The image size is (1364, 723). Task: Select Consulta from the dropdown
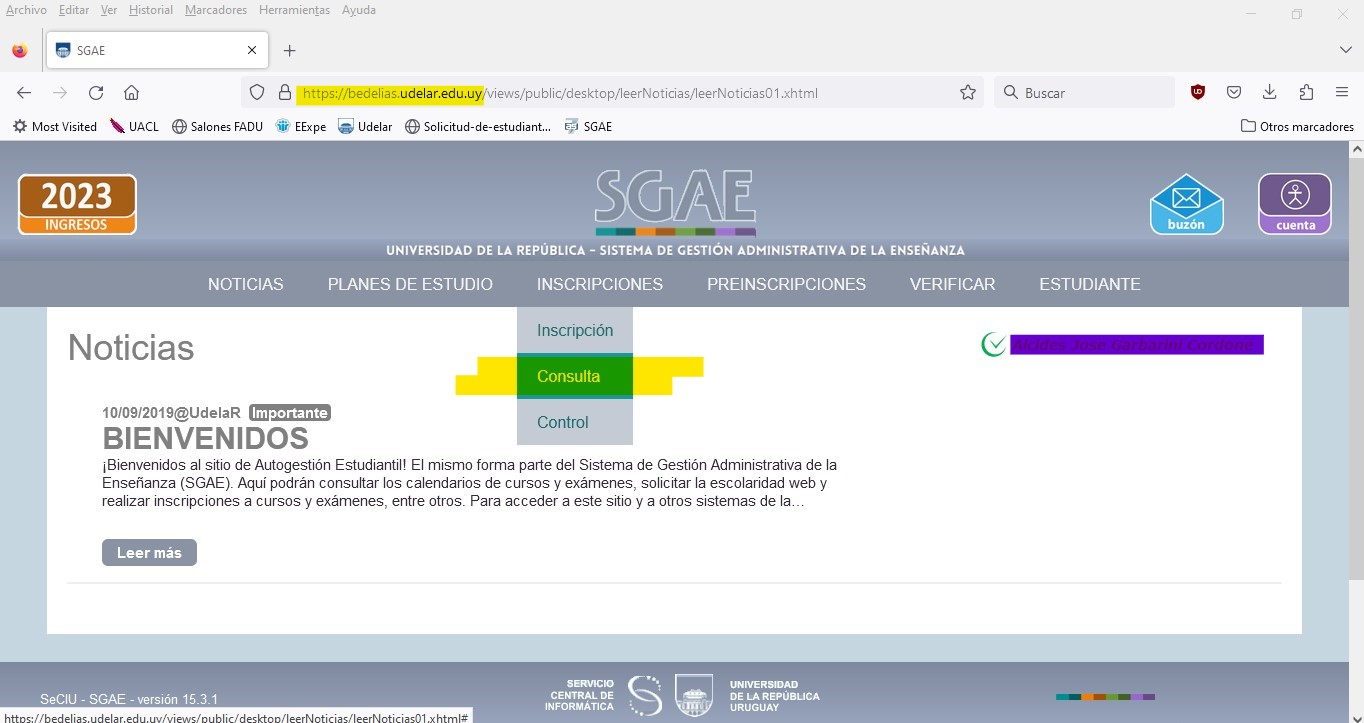point(575,376)
